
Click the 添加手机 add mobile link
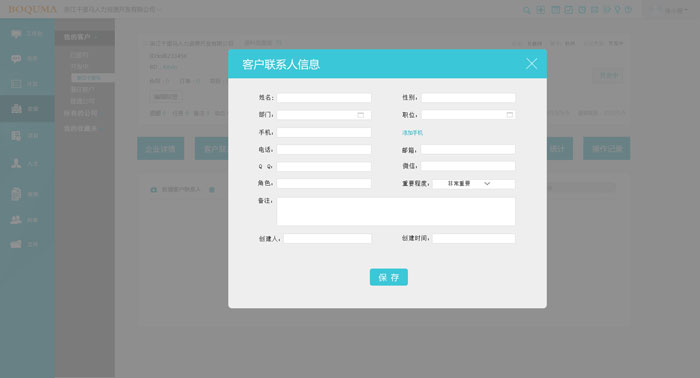click(x=412, y=133)
